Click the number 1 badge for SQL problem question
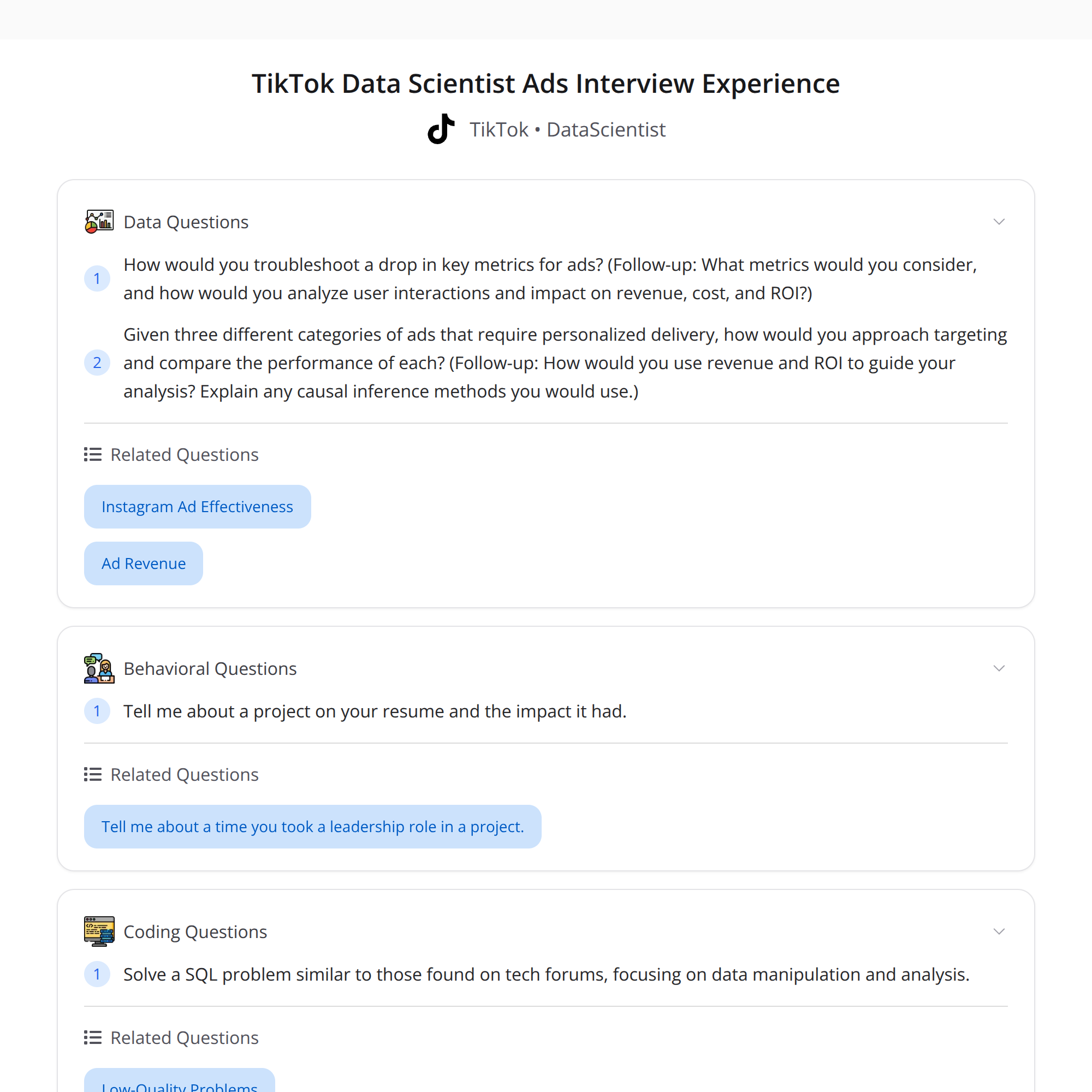 (97, 975)
